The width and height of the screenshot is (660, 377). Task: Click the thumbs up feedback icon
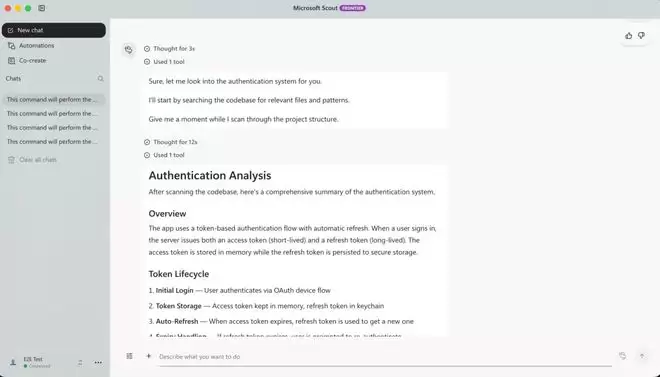(x=628, y=36)
